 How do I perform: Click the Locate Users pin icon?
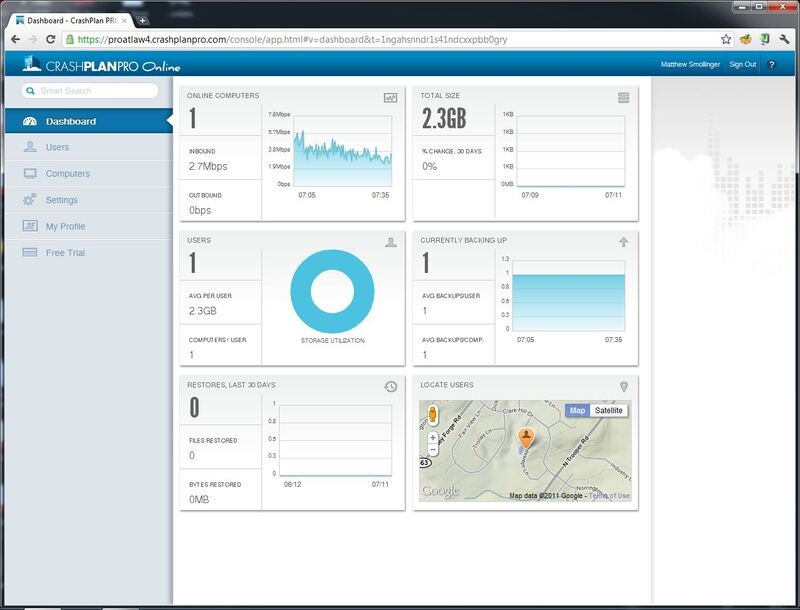(x=623, y=386)
